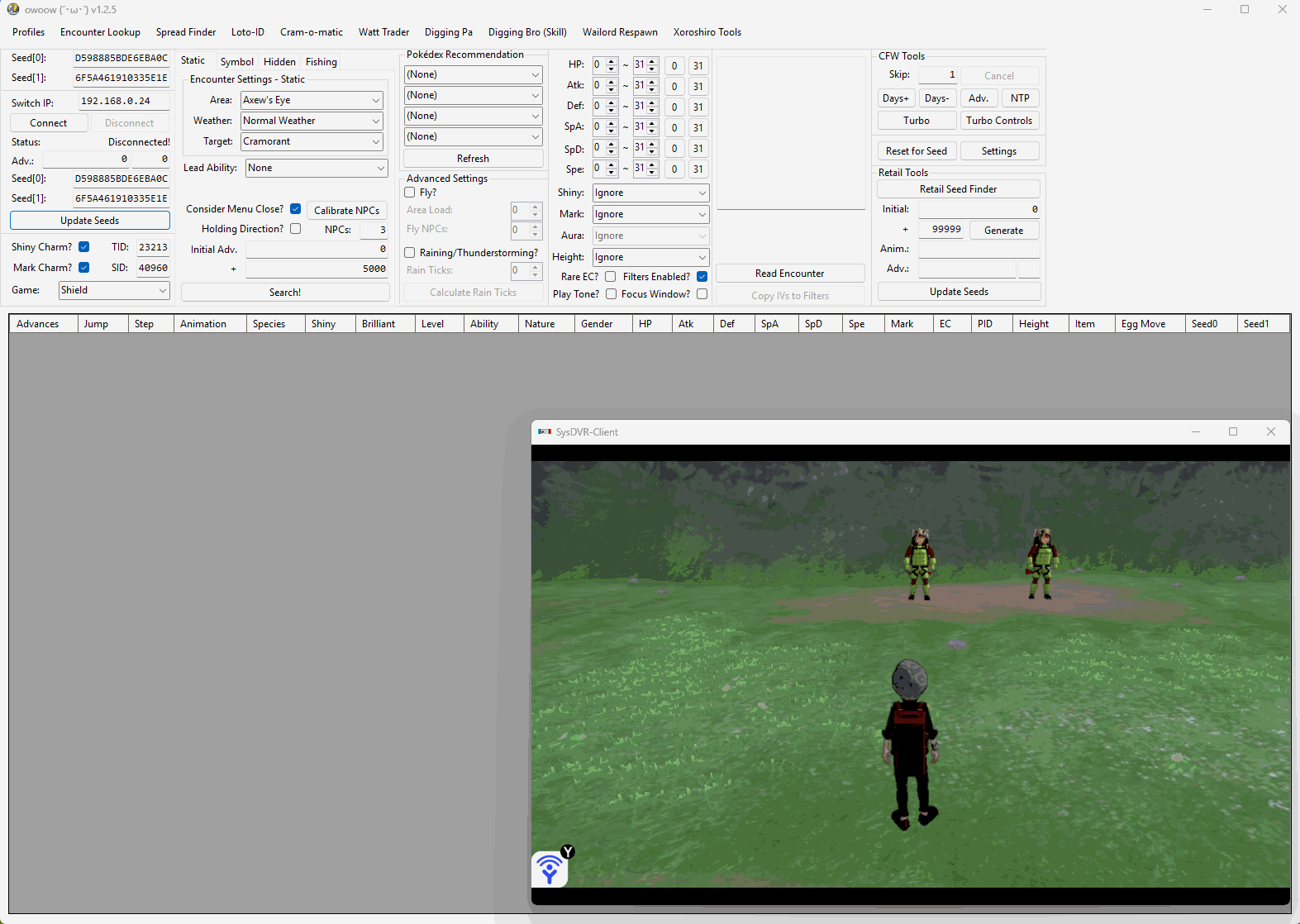Screen dimensions: 1300x924
Task: Switch to the Fishing tab
Action: (321, 62)
